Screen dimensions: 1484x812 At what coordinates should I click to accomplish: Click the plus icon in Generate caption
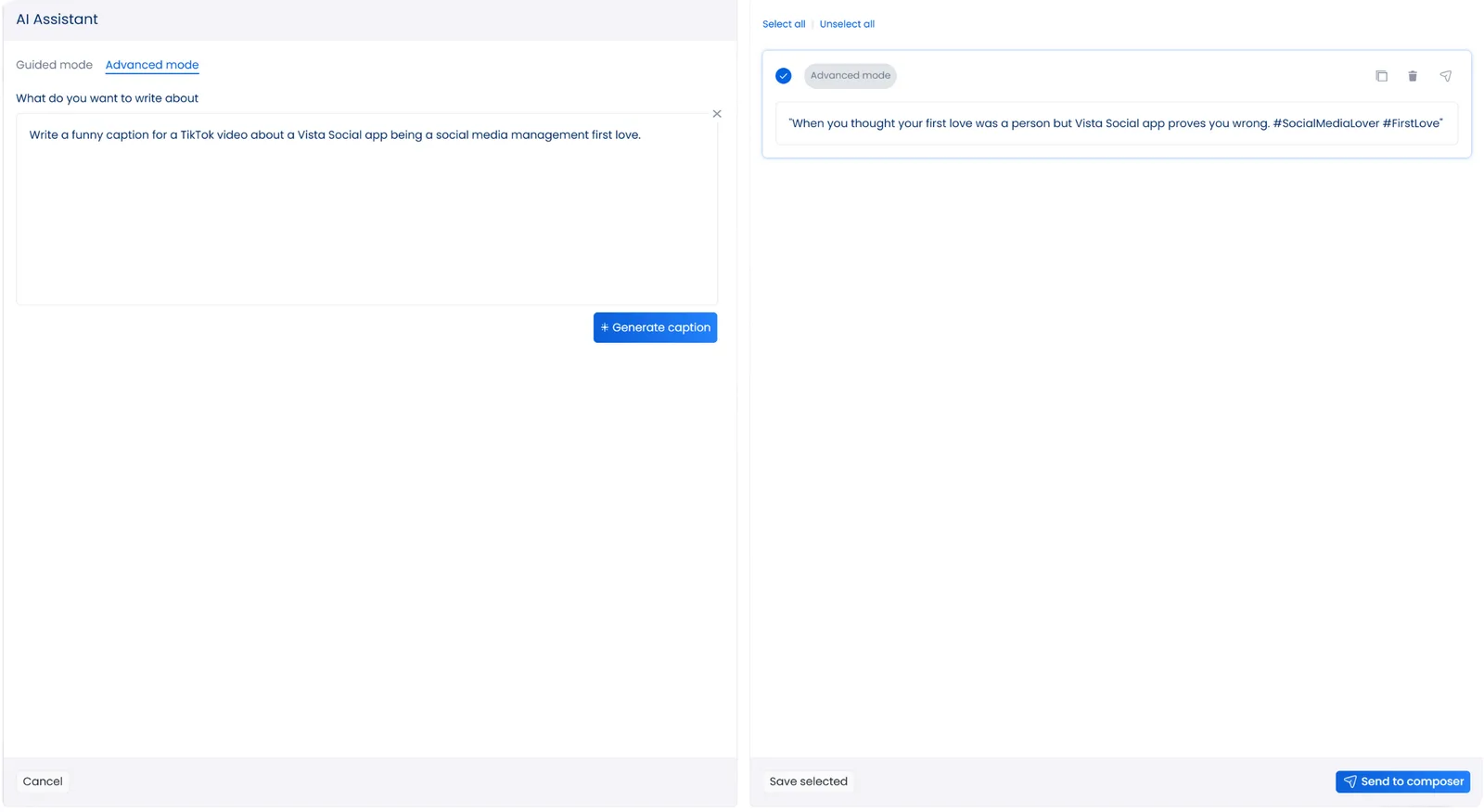[x=605, y=327]
